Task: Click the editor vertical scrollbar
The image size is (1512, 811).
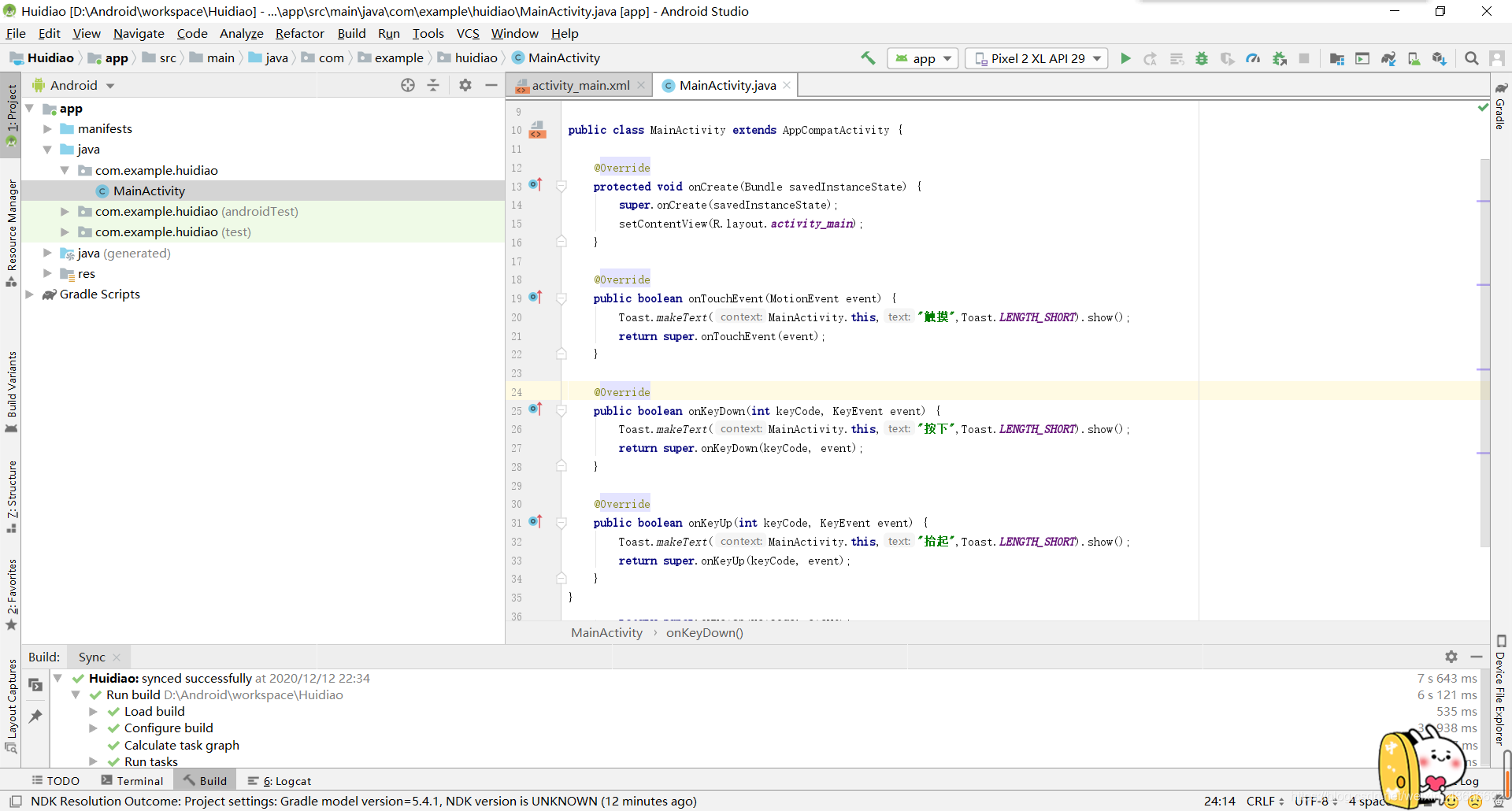Action: tap(1484, 353)
